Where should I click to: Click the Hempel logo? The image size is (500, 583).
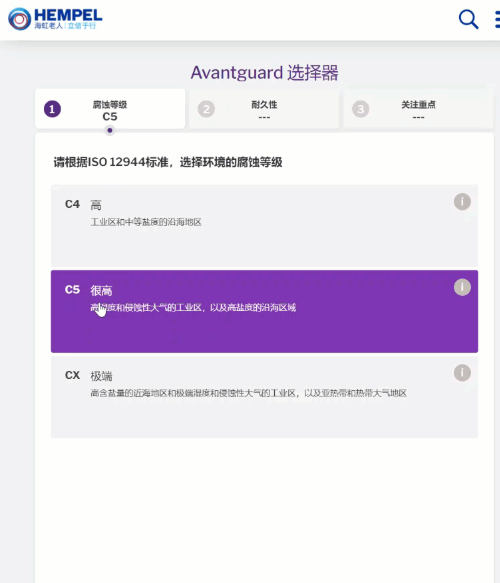click(x=55, y=19)
